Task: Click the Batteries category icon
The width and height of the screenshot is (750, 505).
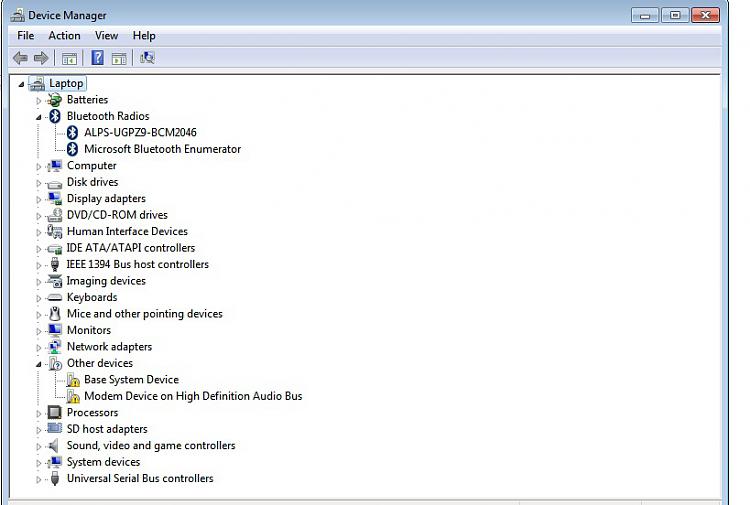Action: [55, 100]
